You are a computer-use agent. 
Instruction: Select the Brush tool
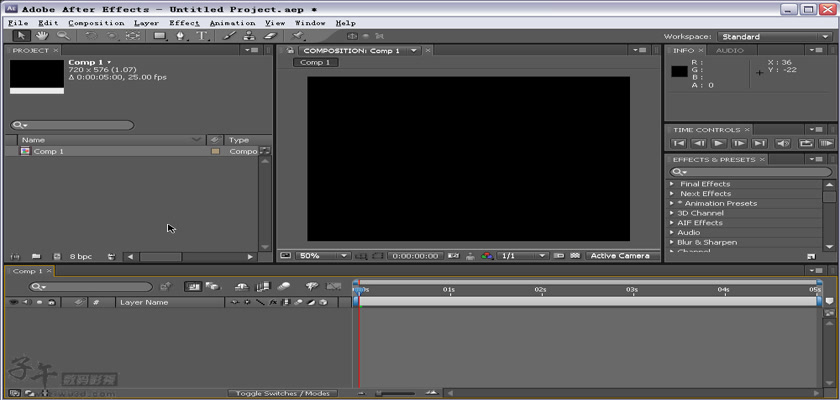(x=229, y=36)
